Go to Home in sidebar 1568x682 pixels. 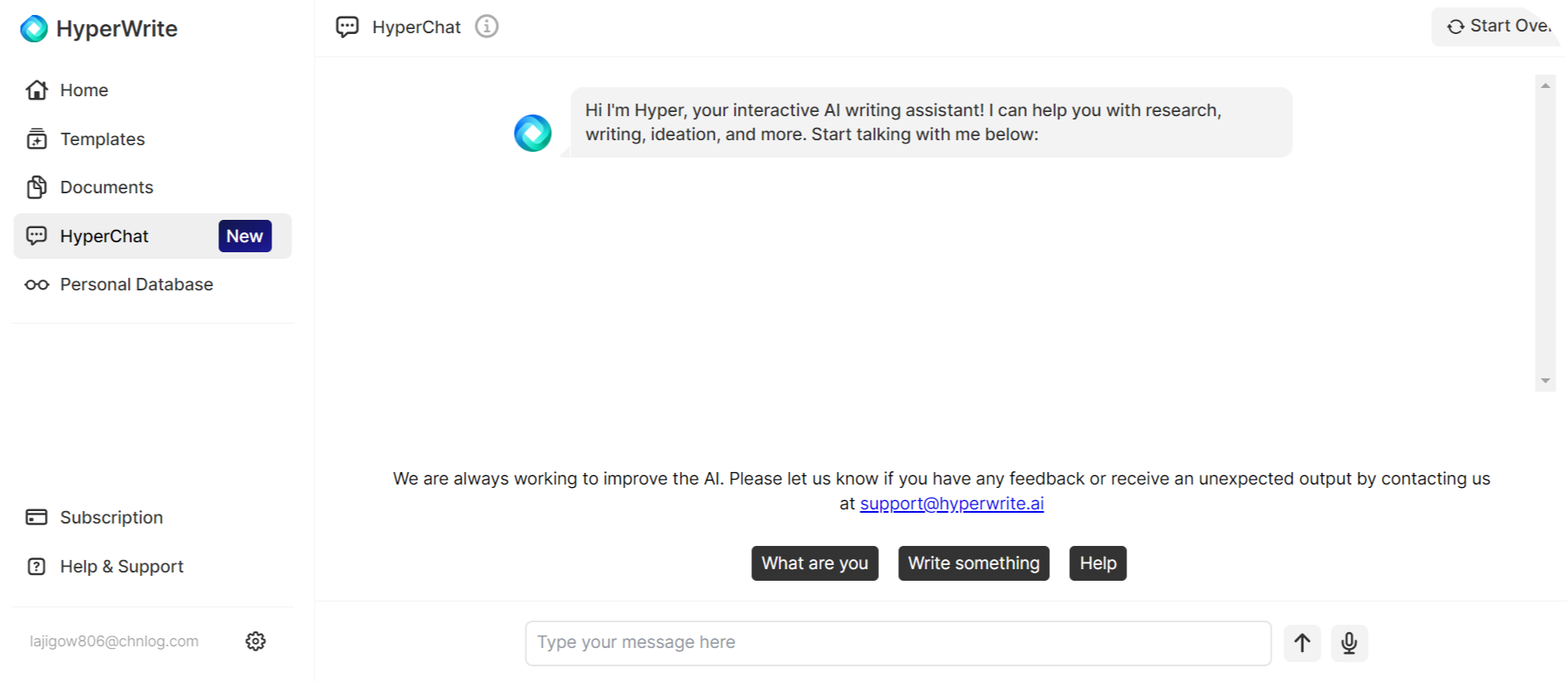click(83, 90)
